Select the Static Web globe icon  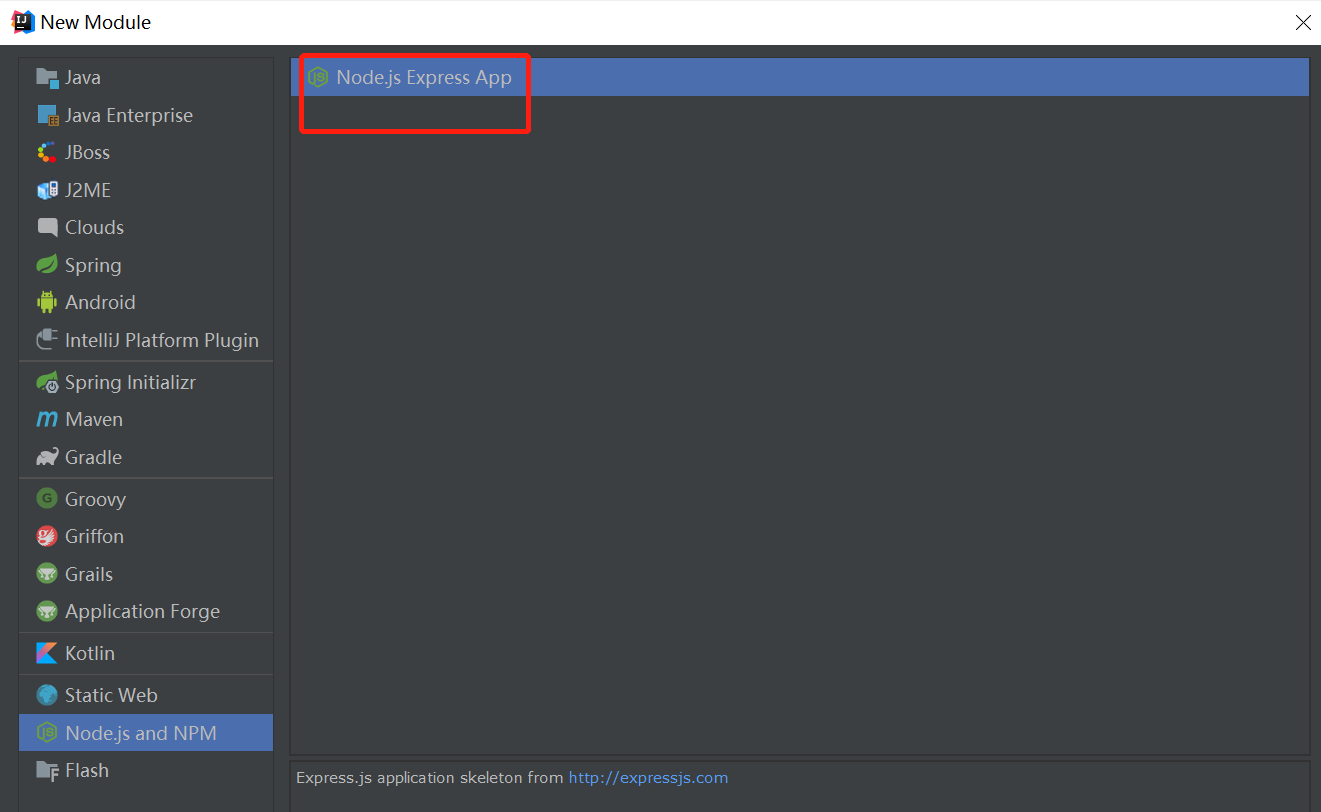point(47,695)
